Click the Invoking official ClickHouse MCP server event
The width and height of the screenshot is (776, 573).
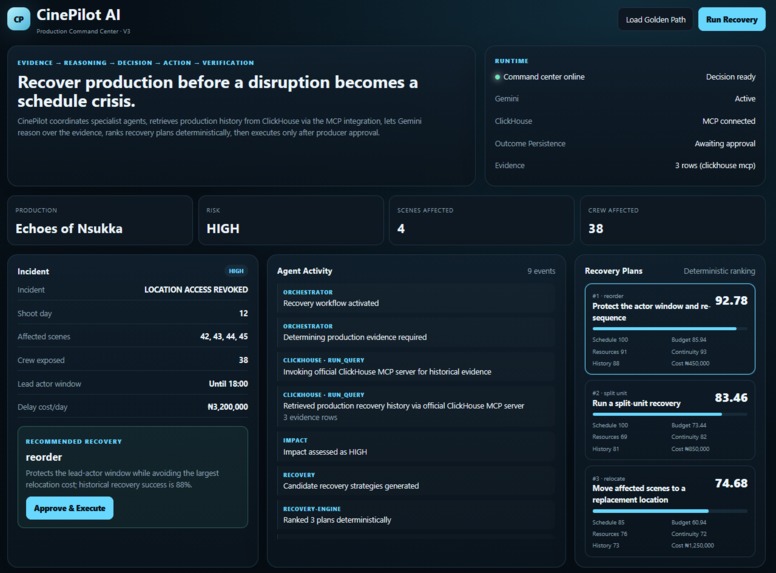[416, 367]
